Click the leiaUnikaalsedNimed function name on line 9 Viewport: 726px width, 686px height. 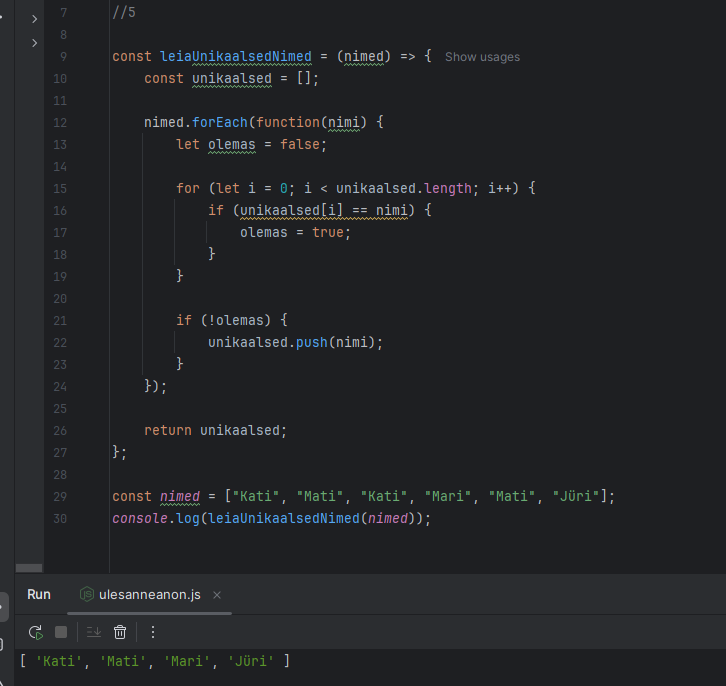(x=236, y=57)
